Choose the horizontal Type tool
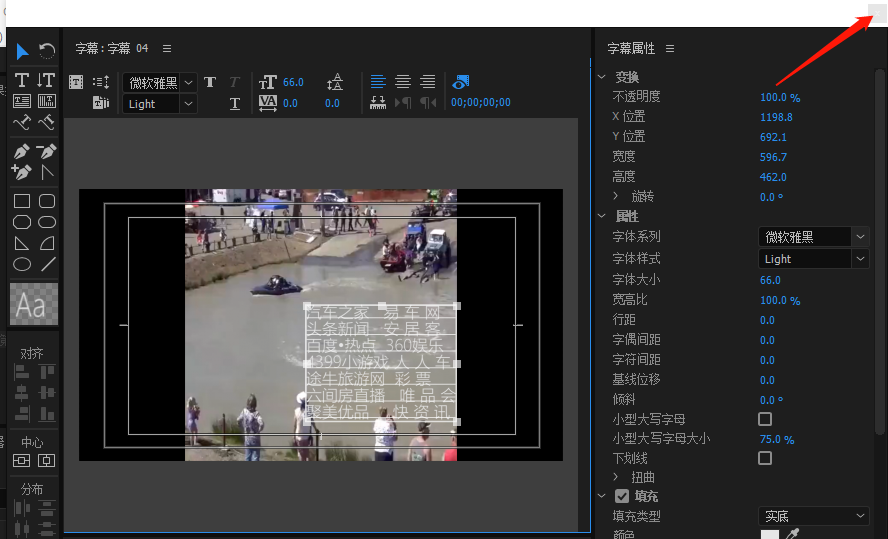The image size is (888, 539). click(x=22, y=80)
